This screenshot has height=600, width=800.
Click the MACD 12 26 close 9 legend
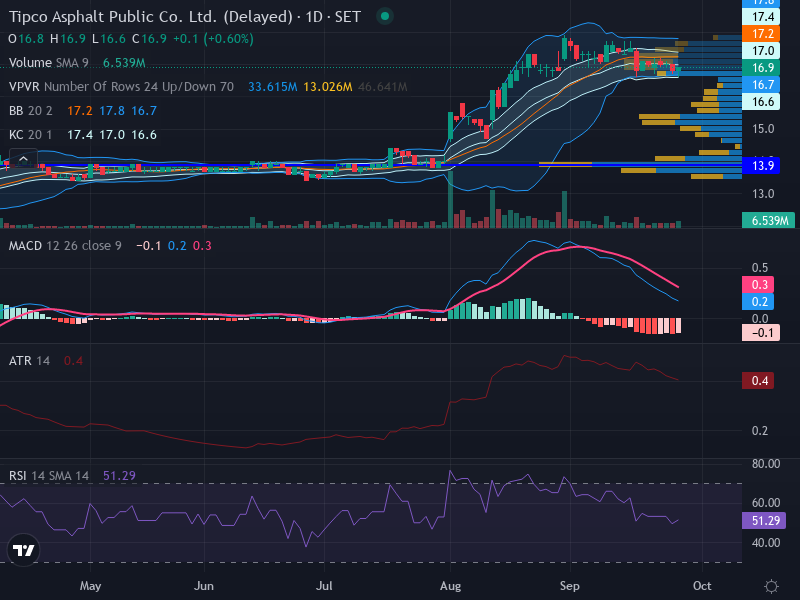[x=65, y=246]
